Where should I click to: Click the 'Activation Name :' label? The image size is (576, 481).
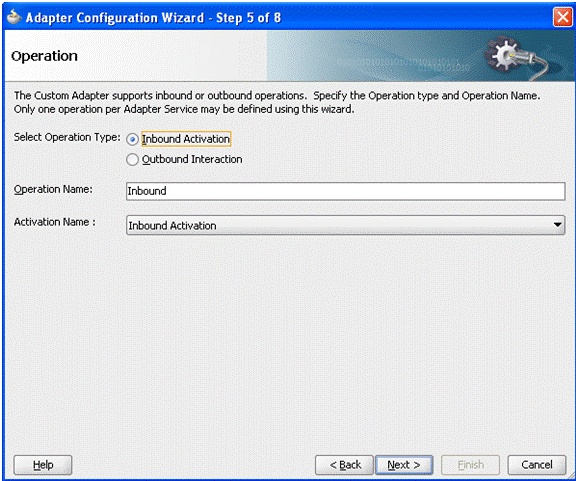tap(55, 222)
